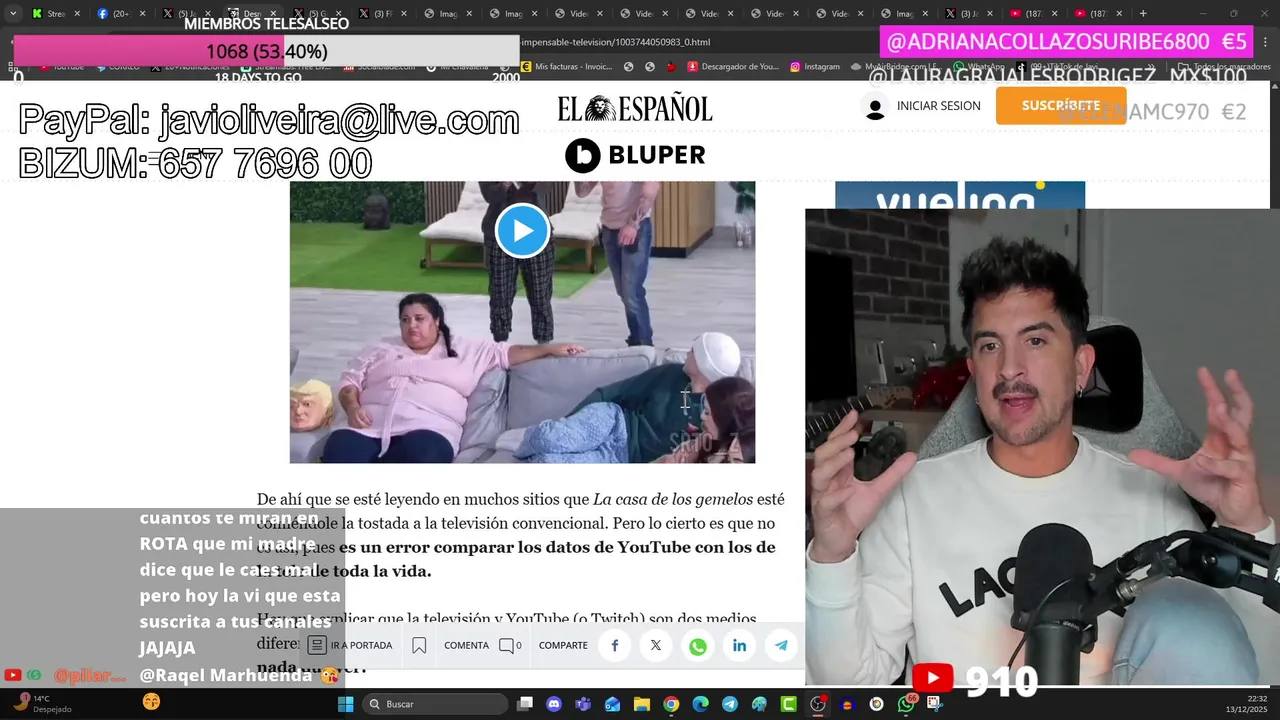Image resolution: width=1280 pixels, height=720 pixels.
Task: Open the user profile icon
Action: click(x=875, y=106)
